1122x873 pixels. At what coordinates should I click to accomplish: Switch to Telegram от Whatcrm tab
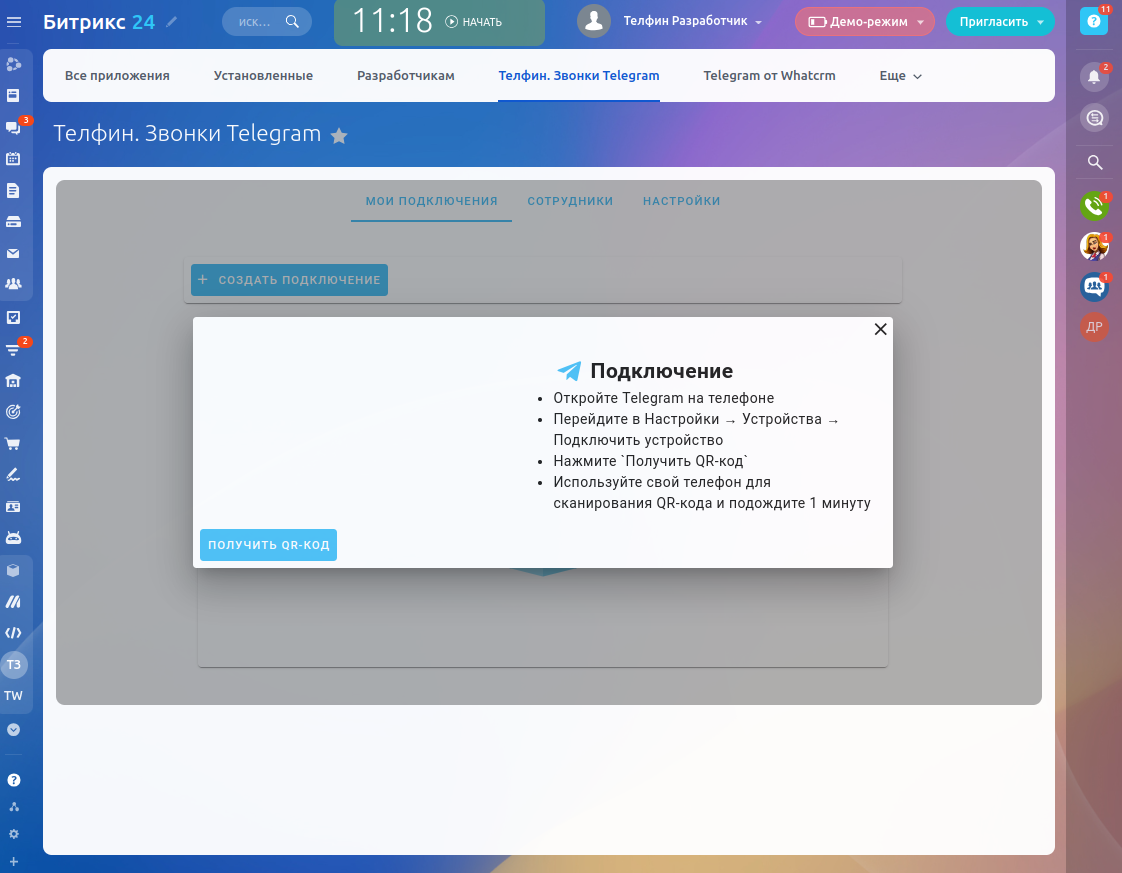coord(769,76)
